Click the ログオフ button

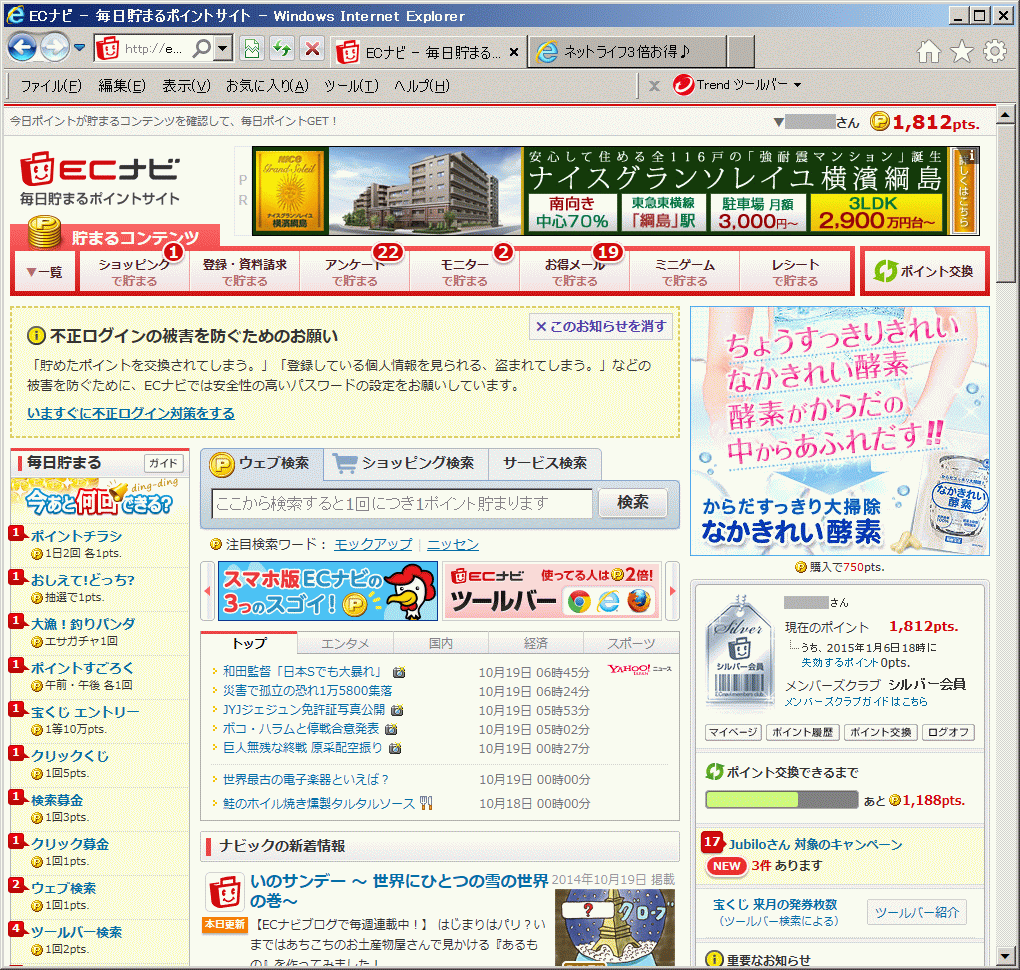(x=948, y=732)
